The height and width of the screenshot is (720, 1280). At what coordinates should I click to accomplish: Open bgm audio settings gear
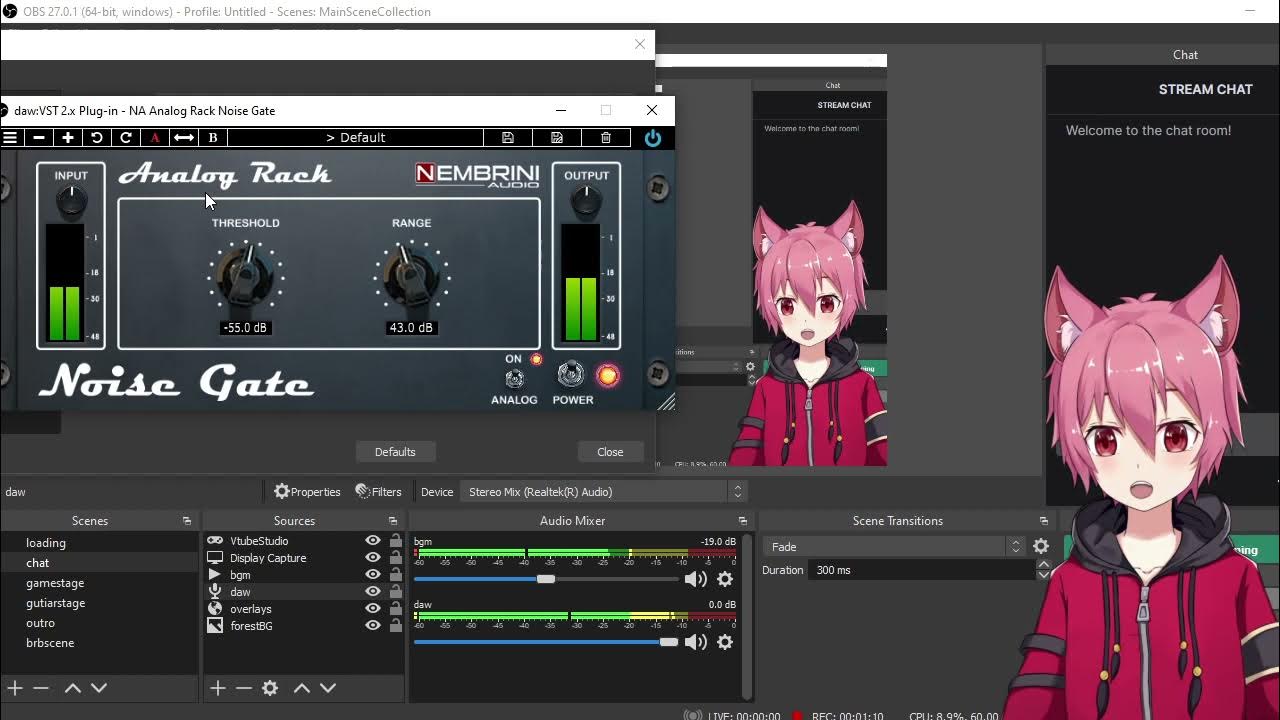click(725, 579)
